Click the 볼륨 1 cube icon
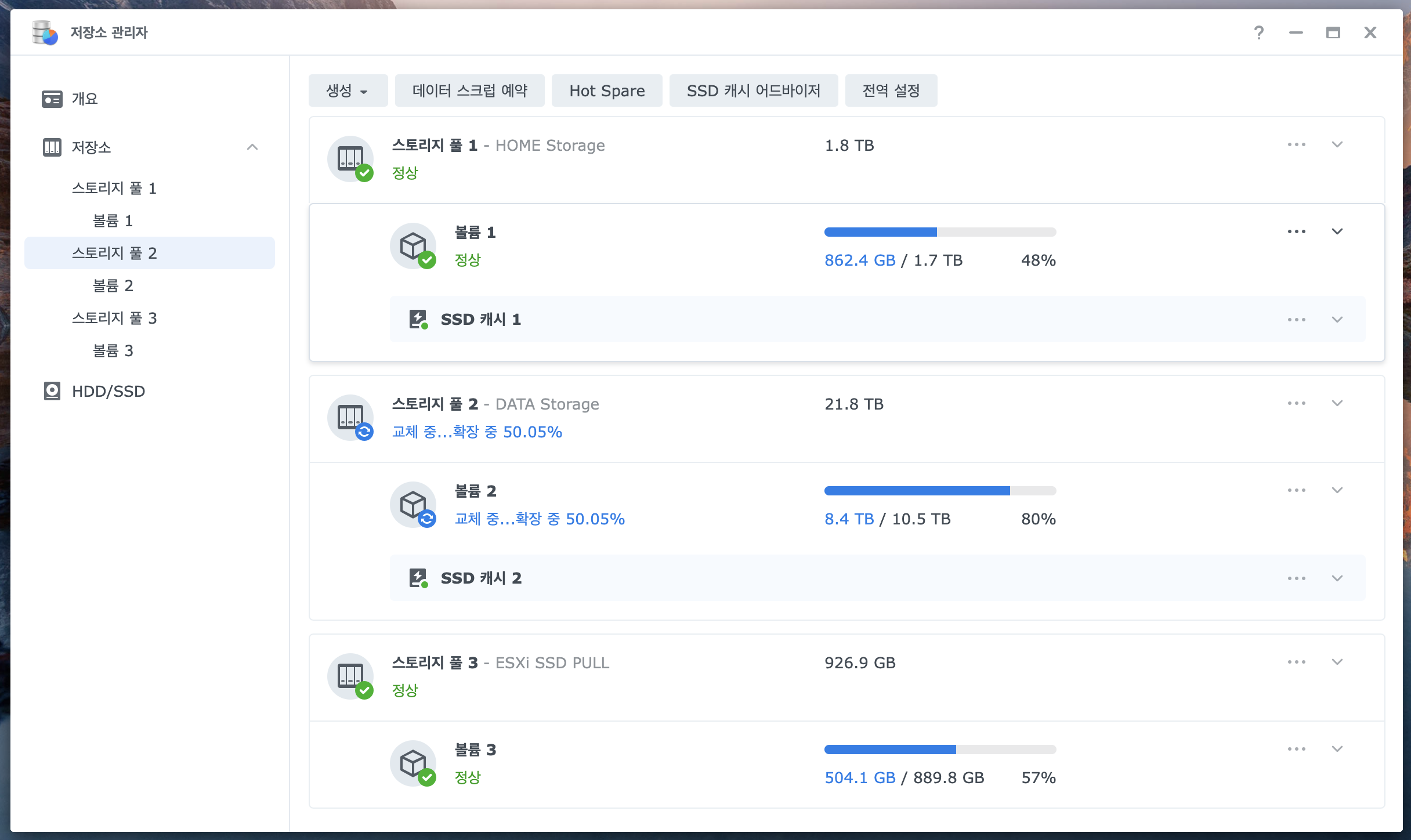 tap(413, 245)
